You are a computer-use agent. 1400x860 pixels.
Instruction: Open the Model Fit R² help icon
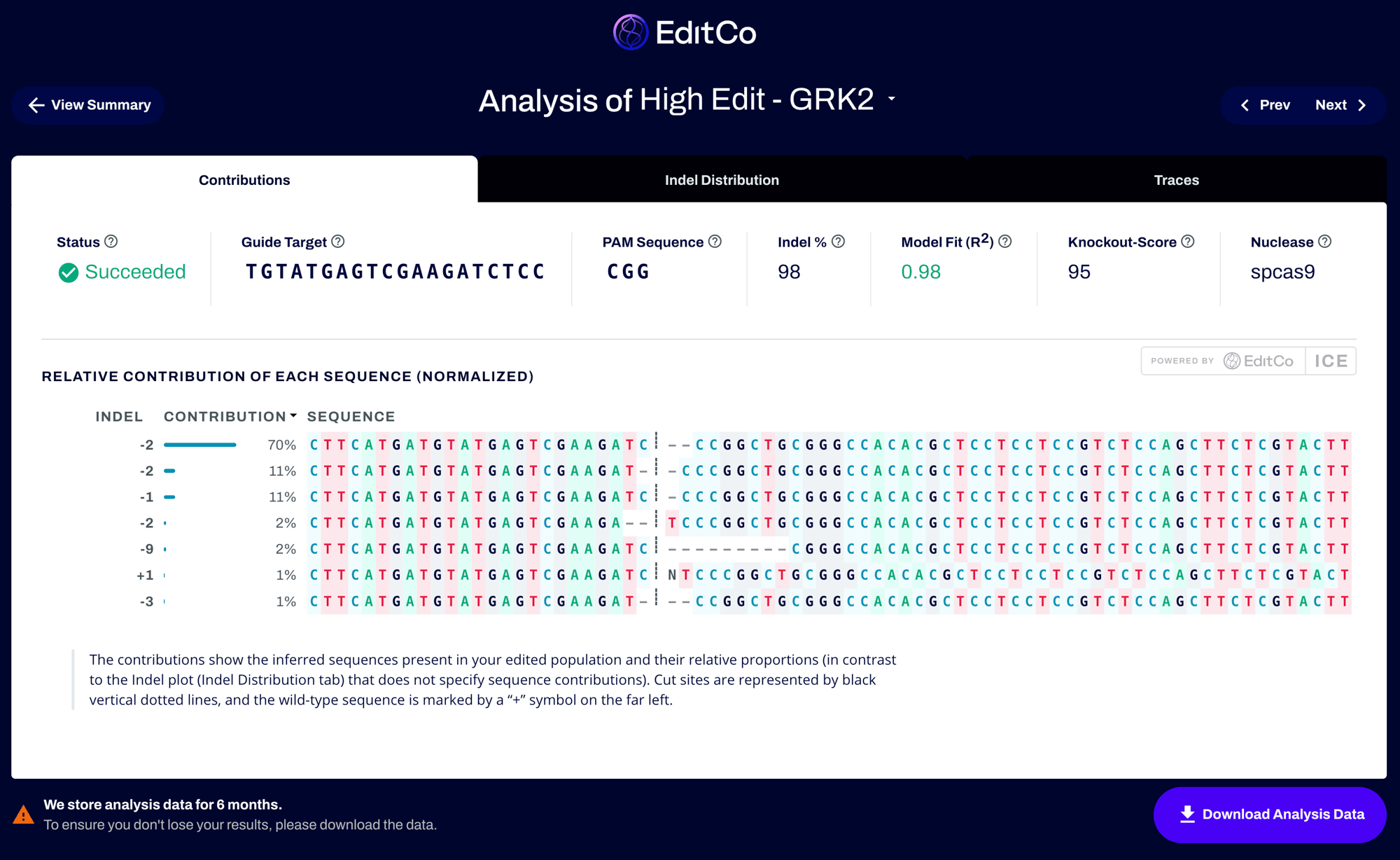point(1005,242)
